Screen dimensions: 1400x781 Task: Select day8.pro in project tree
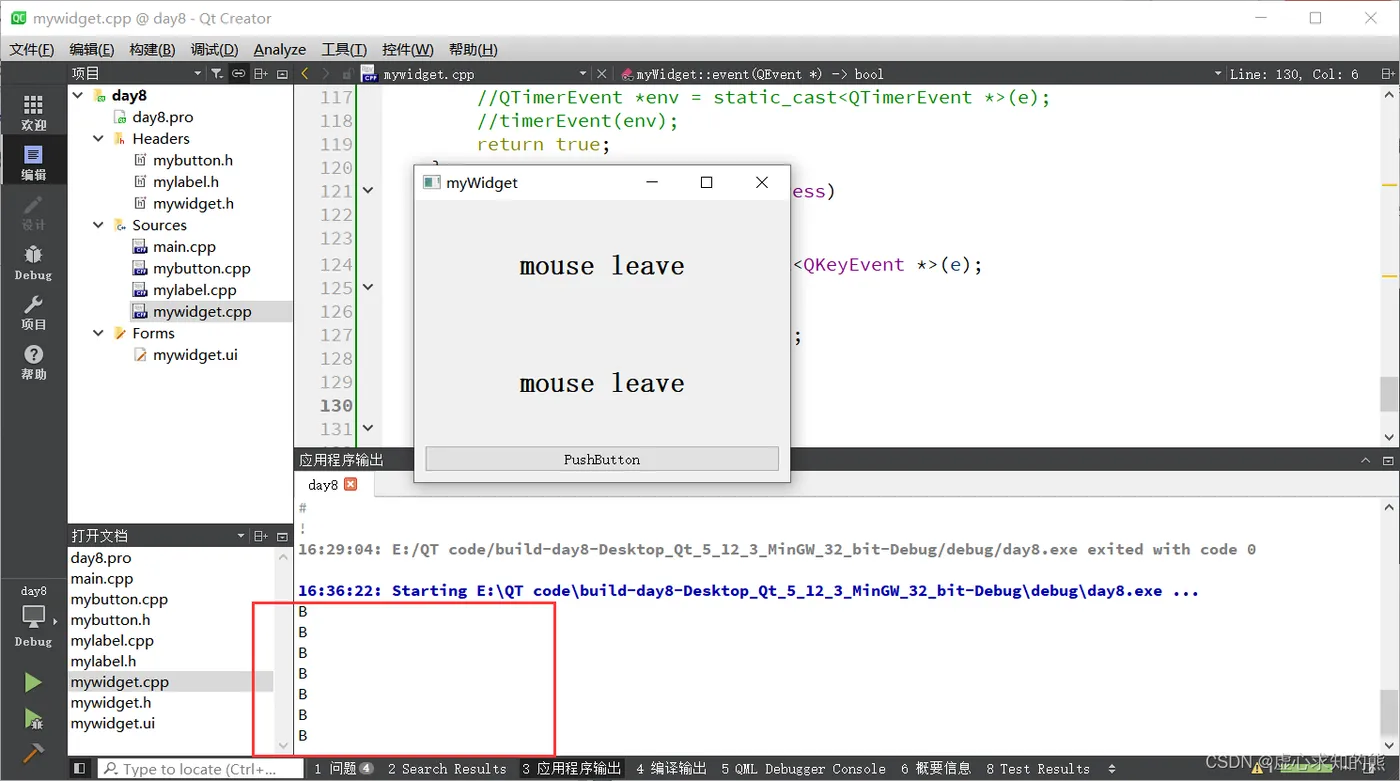[162, 117]
